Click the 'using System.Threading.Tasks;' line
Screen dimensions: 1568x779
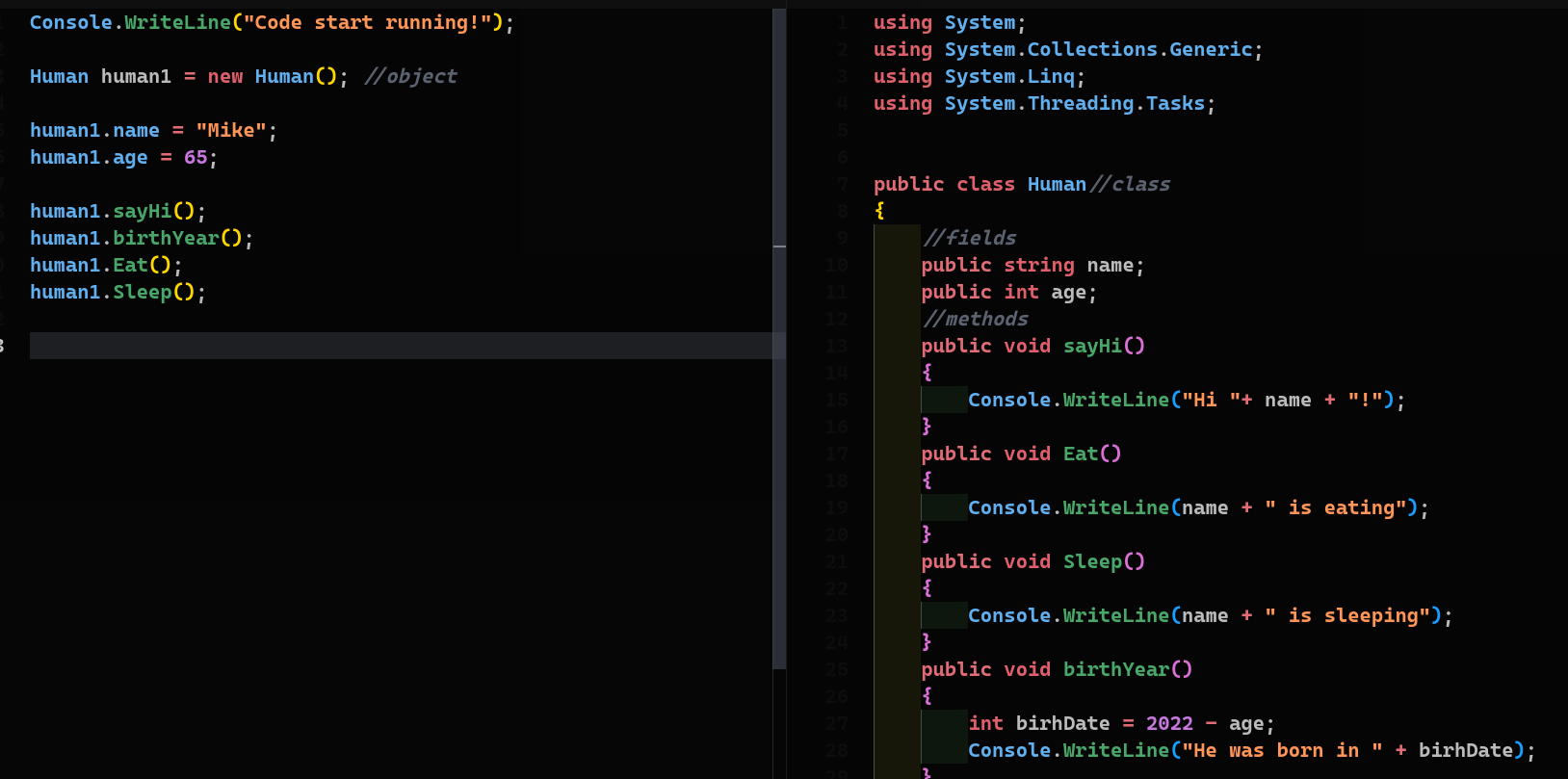[x=1045, y=103]
